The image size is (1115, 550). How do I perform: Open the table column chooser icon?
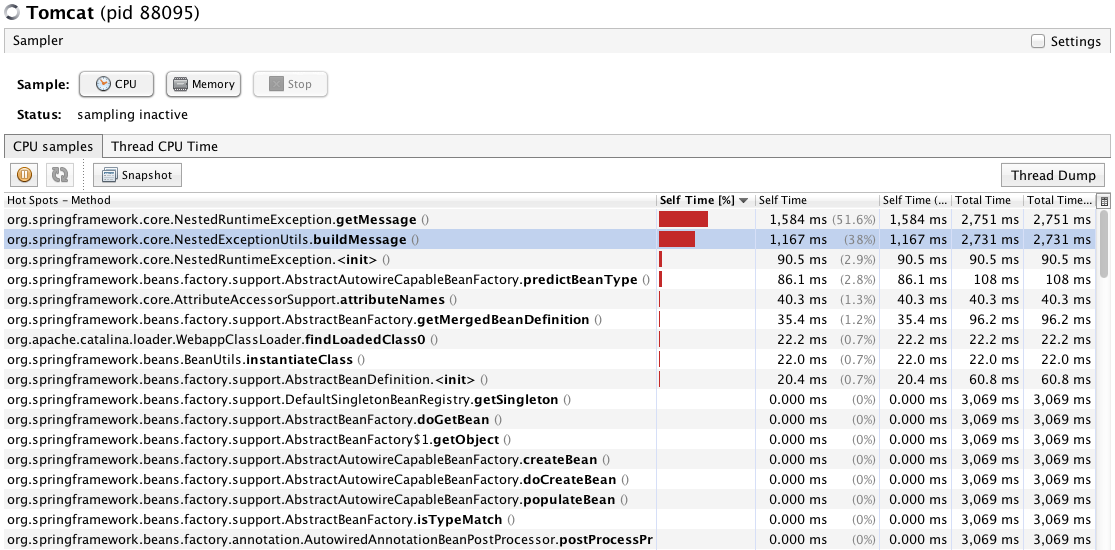[x=1104, y=201]
